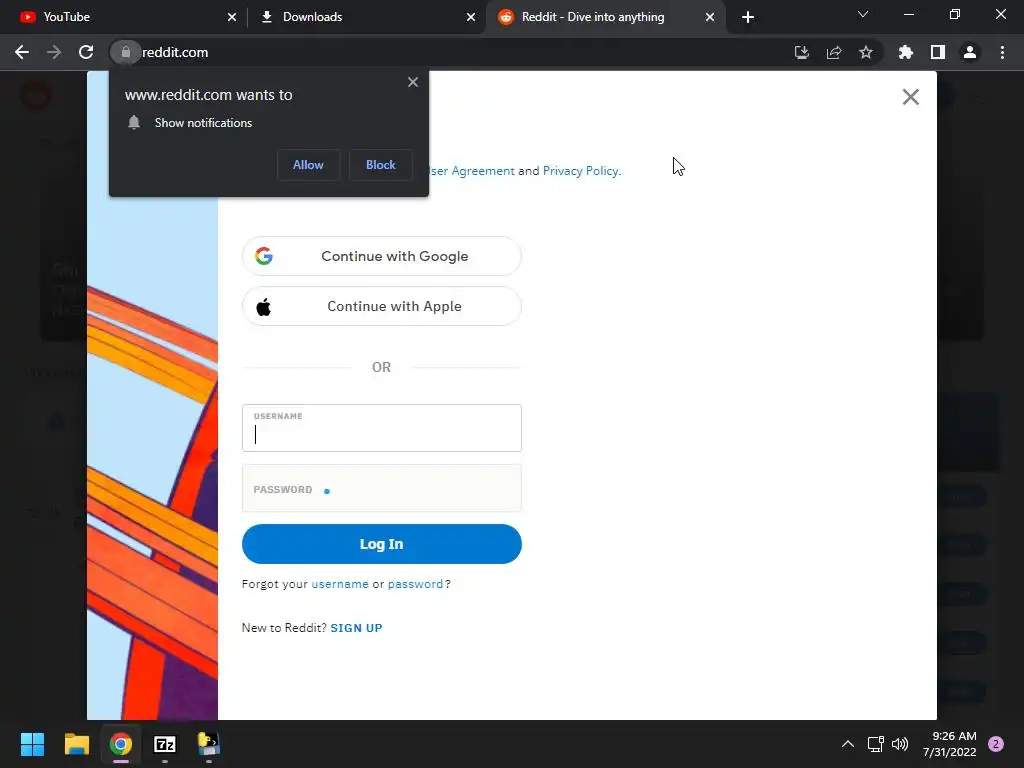Switch to the YouTube tab
This screenshot has width=1024, height=768.
[x=124, y=17]
